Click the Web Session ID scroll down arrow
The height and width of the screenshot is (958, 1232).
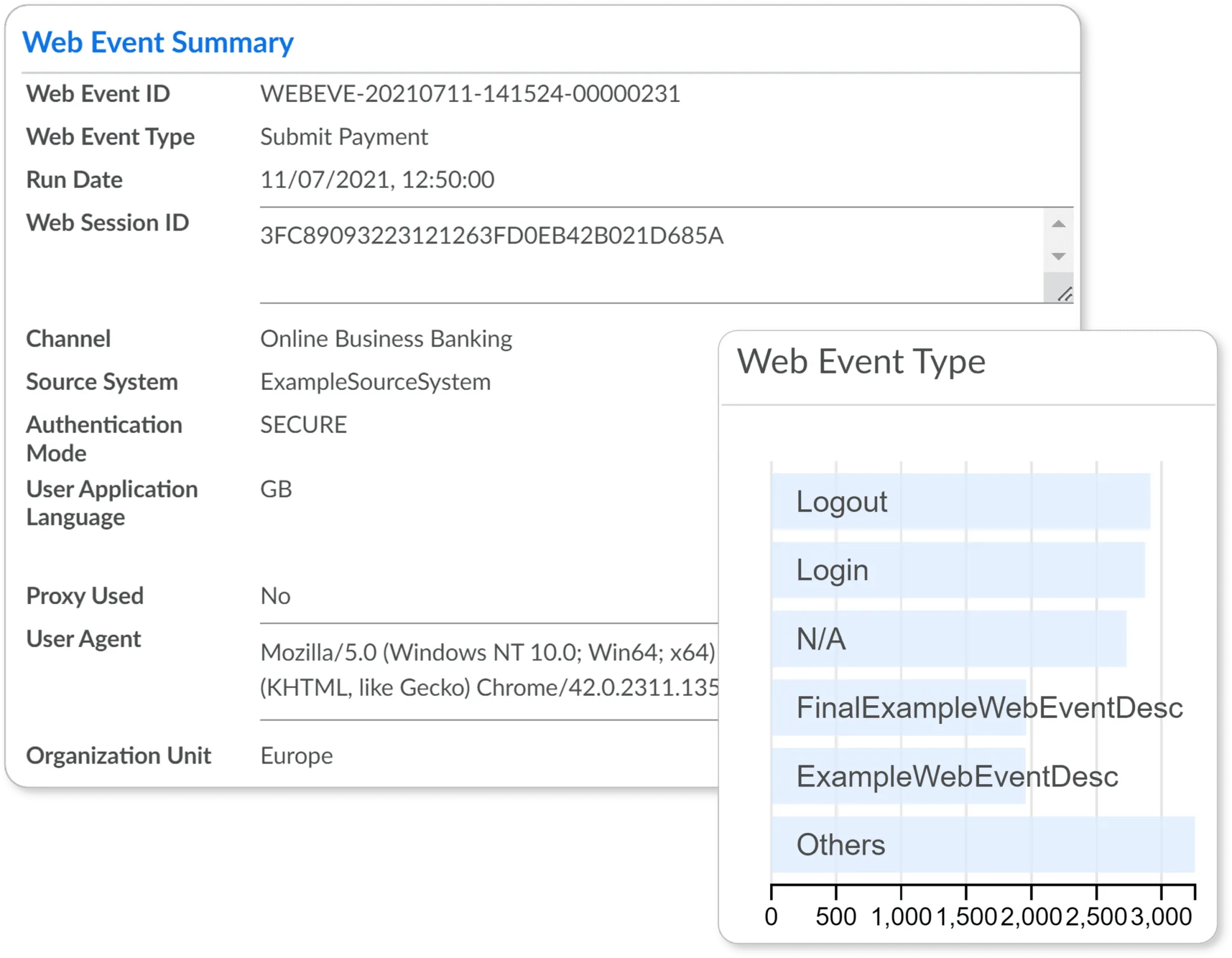tap(1058, 256)
